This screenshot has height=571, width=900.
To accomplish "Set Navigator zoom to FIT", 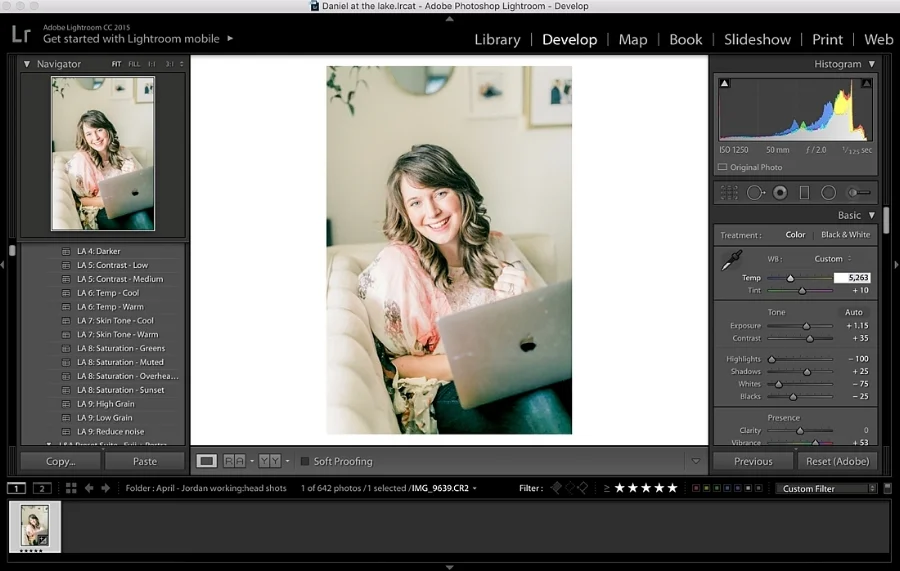I will tap(117, 64).
